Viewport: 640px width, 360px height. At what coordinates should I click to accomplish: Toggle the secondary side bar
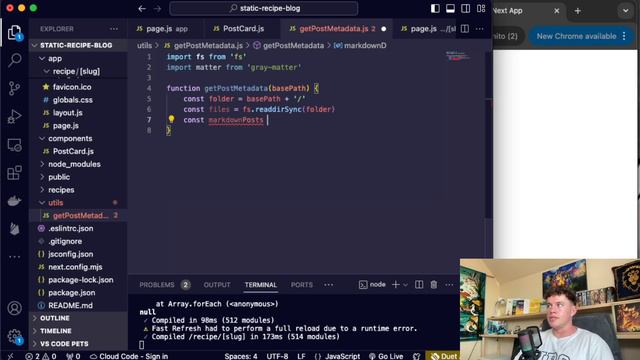[x=465, y=9]
